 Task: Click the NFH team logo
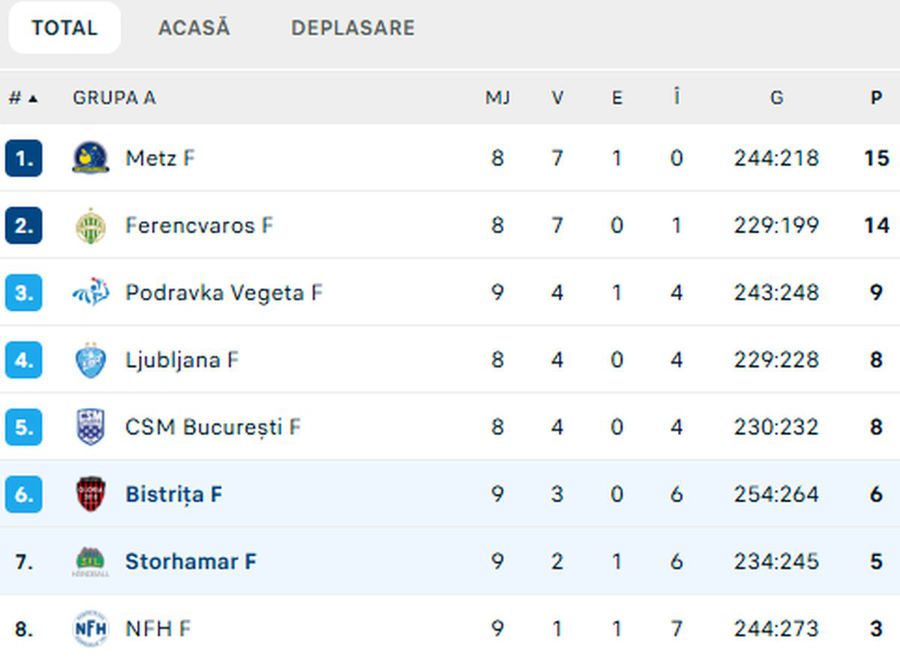91,629
